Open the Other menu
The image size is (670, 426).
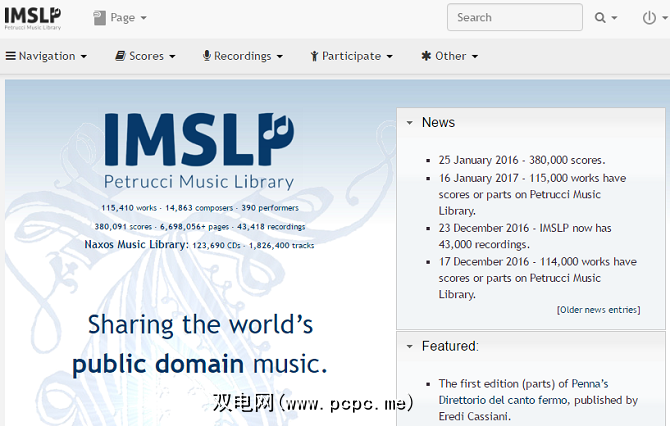[450, 56]
